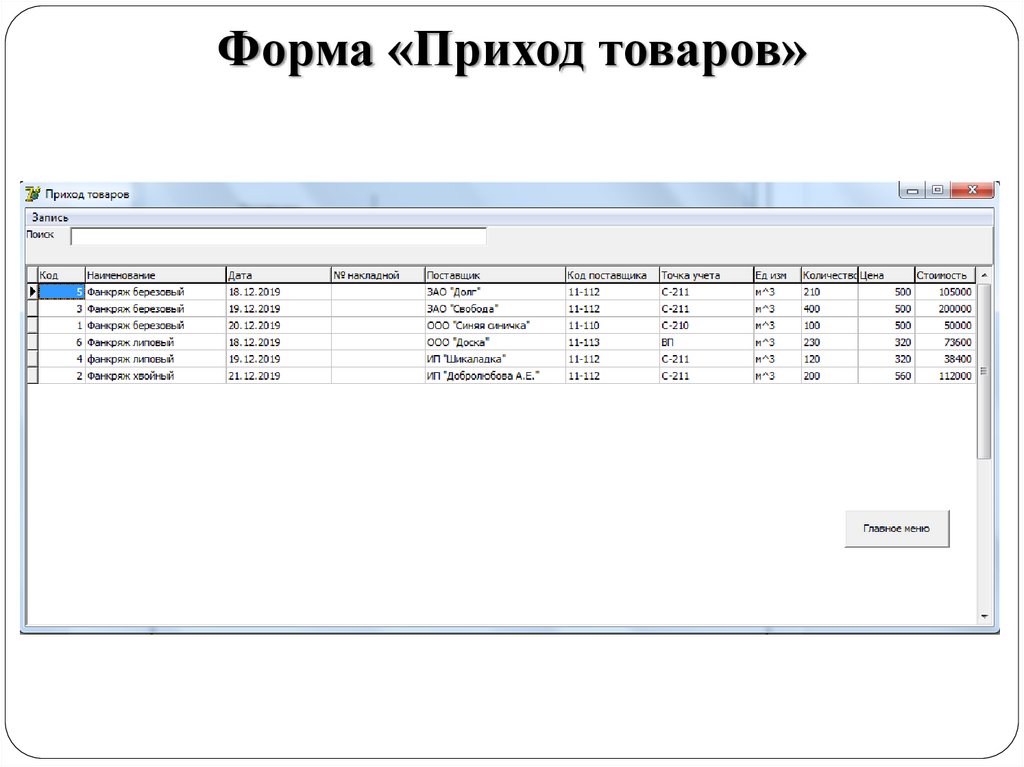Click the date cell 20.12.2019

[x=279, y=325]
